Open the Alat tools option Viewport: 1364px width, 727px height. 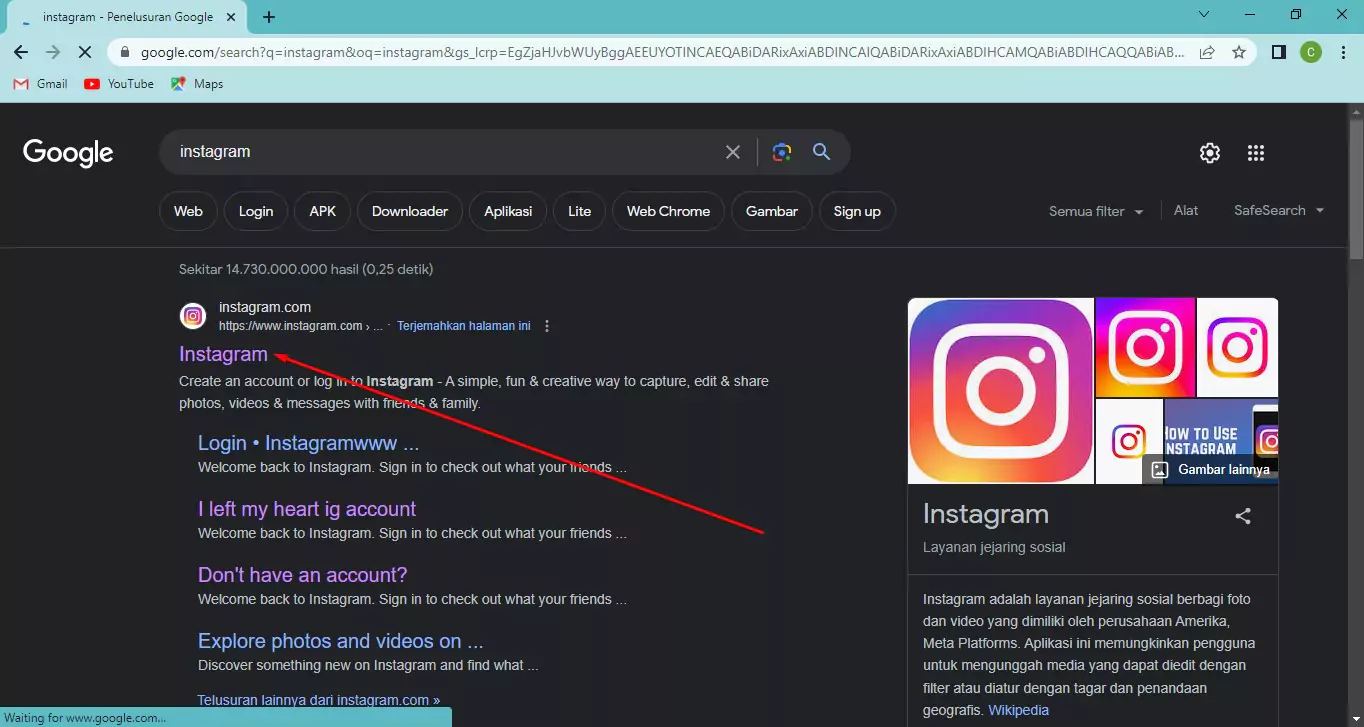click(1186, 210)
